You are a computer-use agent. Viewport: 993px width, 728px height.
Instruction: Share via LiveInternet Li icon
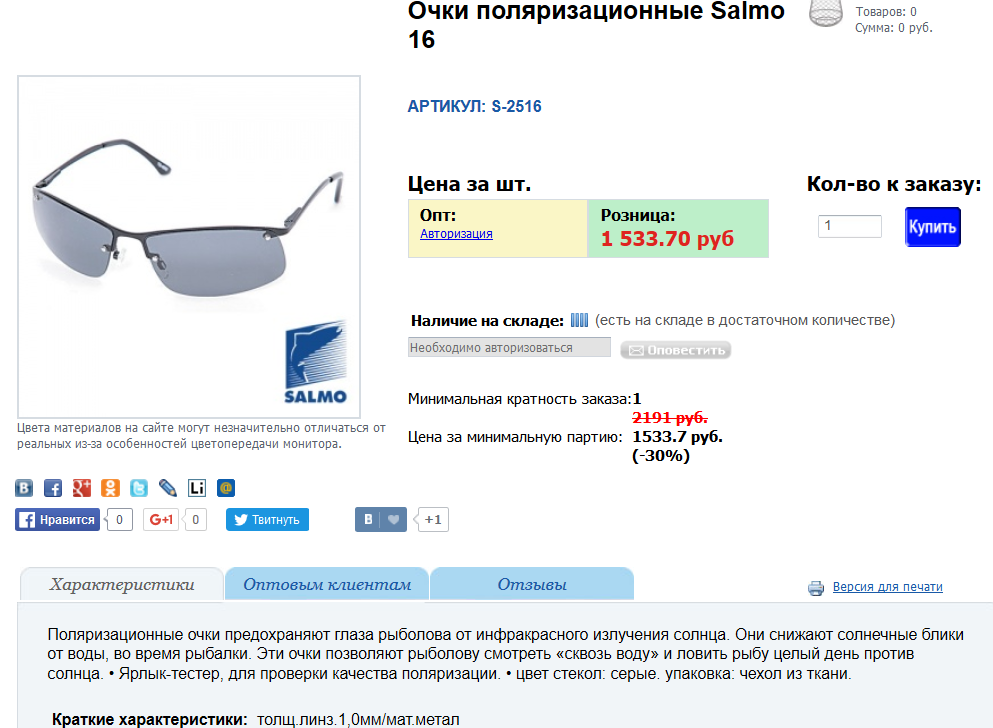[197, 488]
